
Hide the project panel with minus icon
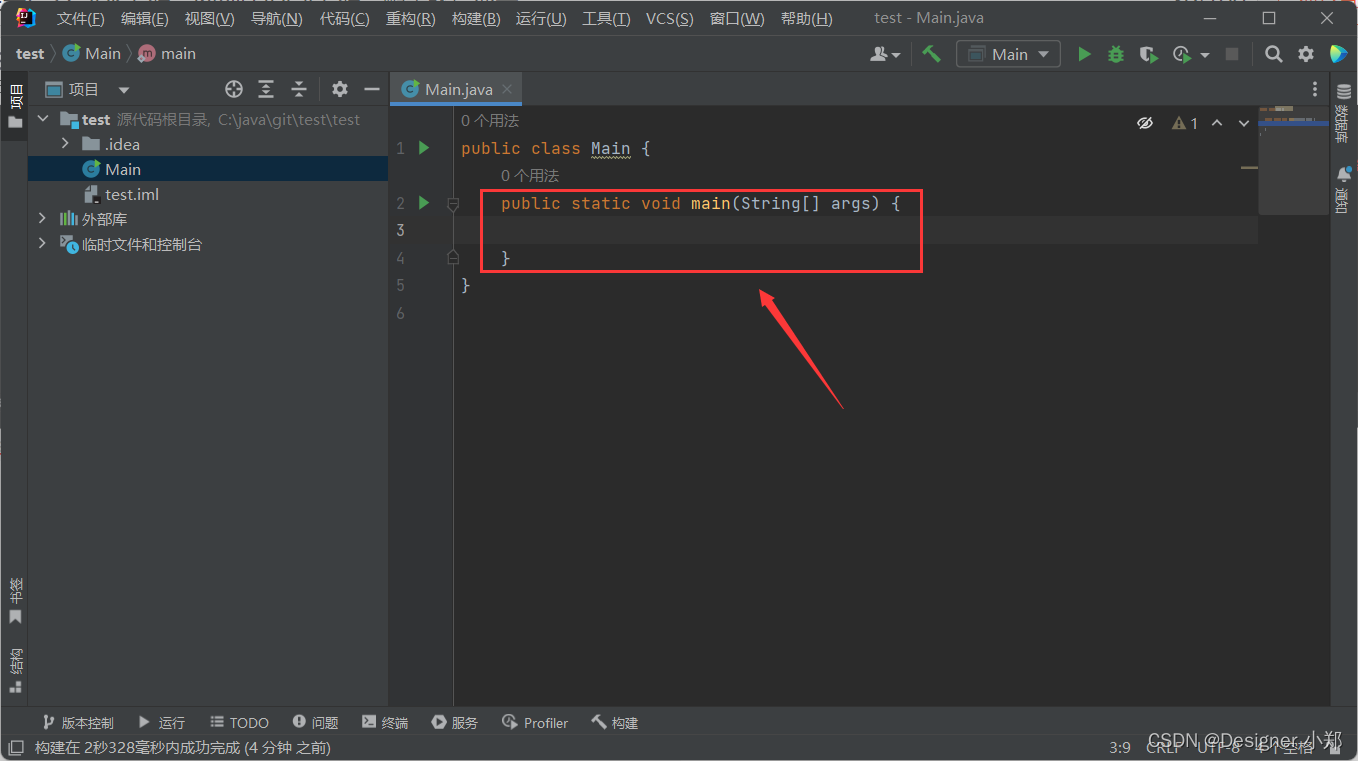pos(372,89)
